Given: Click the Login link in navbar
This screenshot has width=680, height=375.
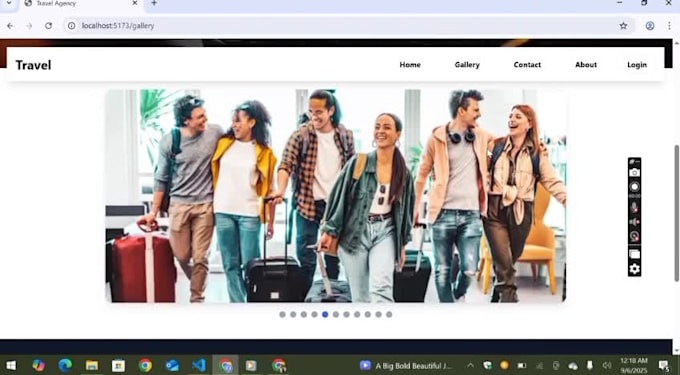Looking at the screenshot, I should click(637, 65).
